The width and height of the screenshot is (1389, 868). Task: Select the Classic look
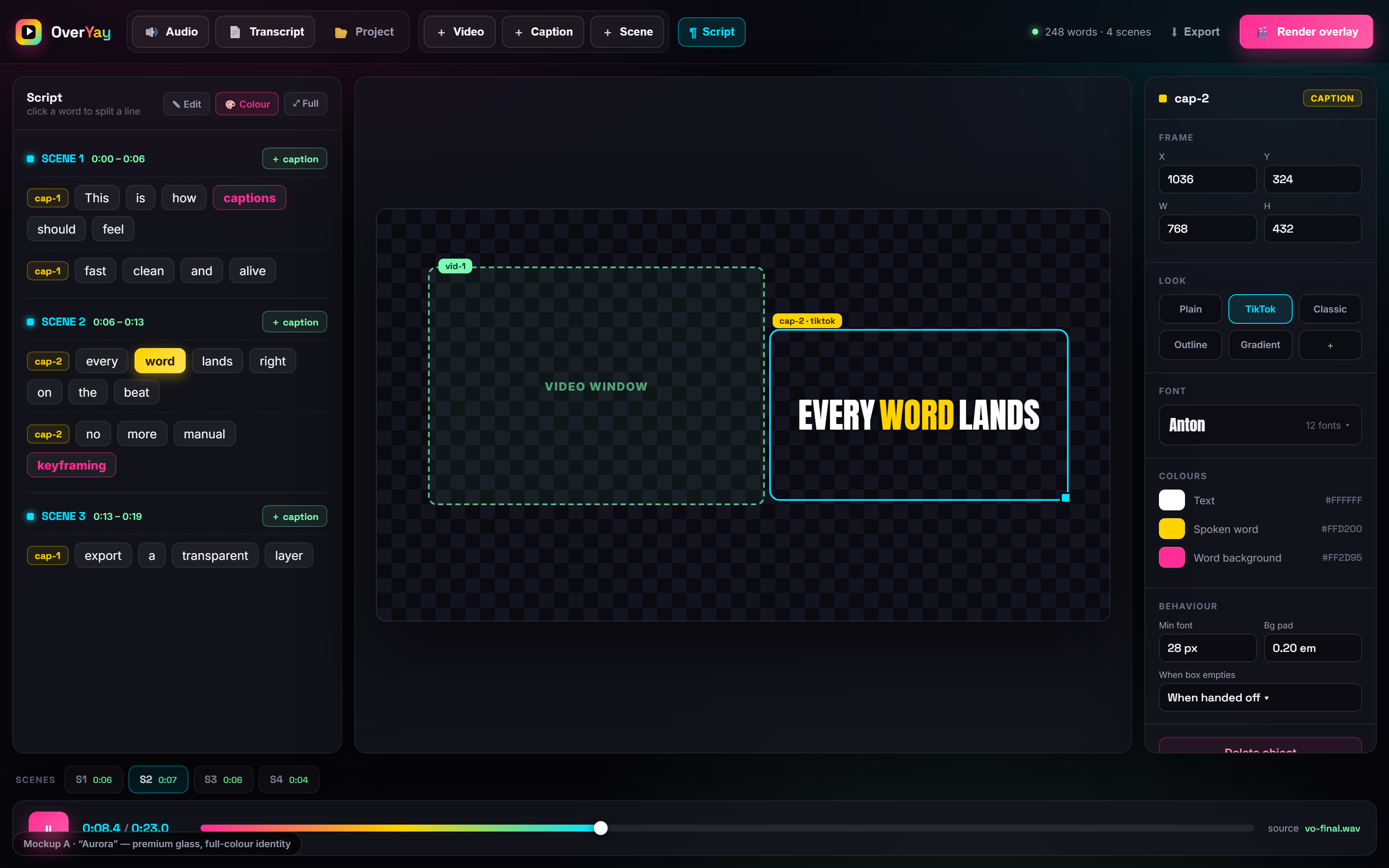coord(1330,309)
